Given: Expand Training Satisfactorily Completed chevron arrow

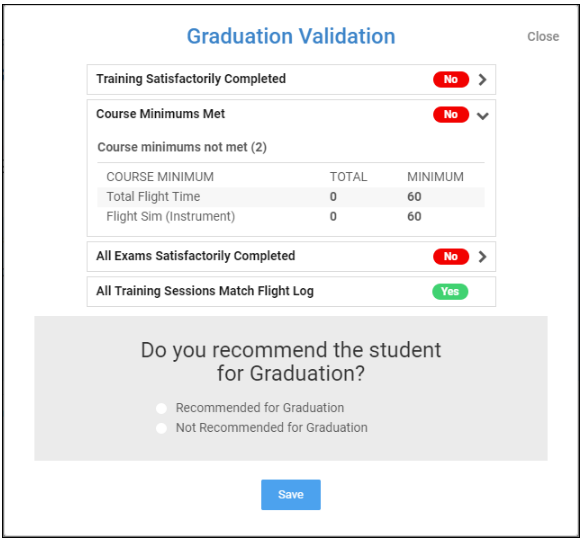Looking at the screenshot, I should (x=483, y=80).
